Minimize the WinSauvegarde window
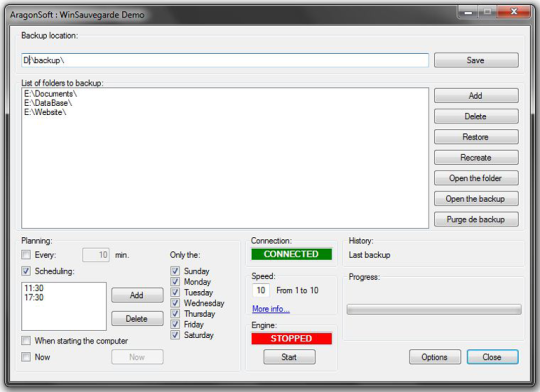 468,12
